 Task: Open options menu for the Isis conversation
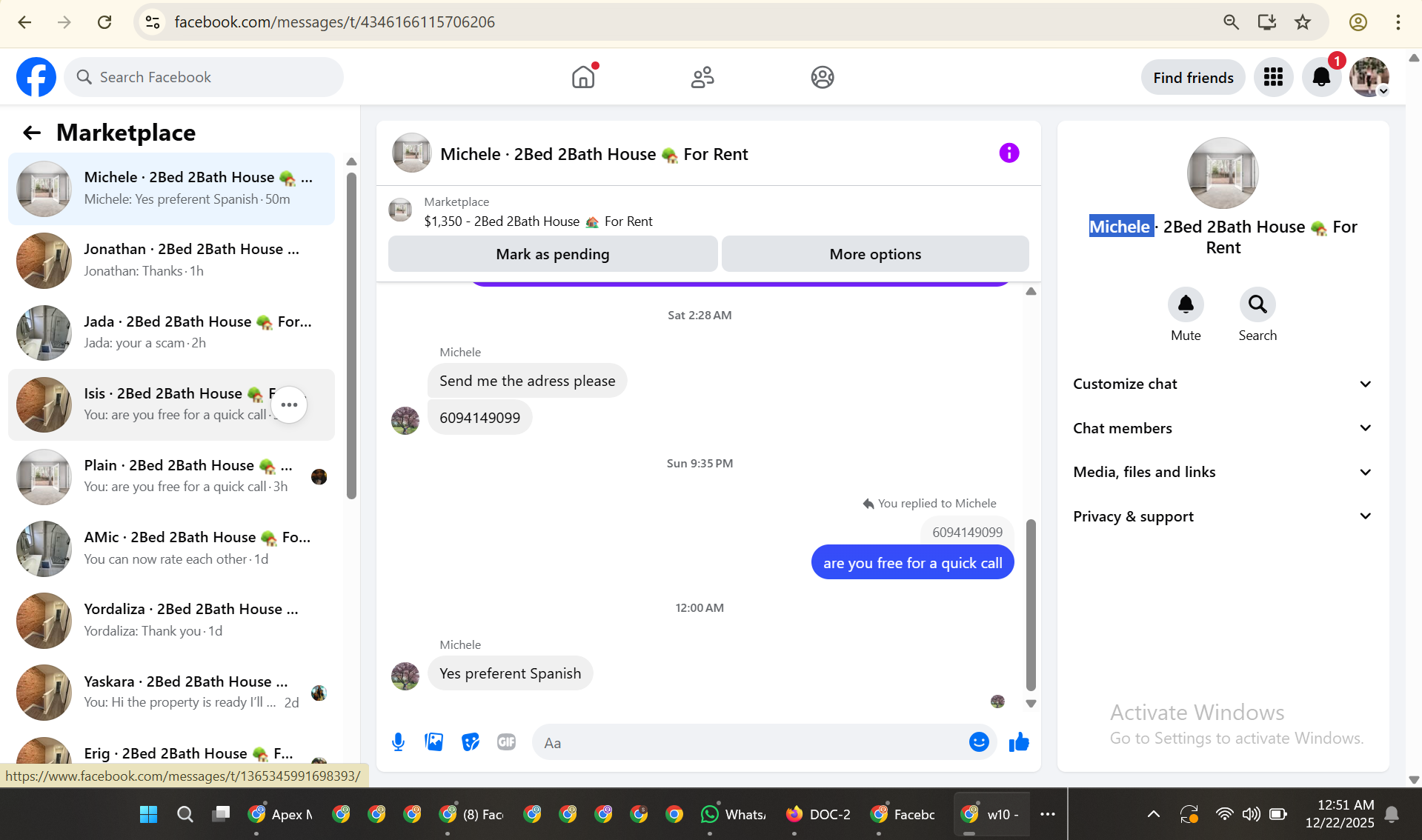pos(289,404)
